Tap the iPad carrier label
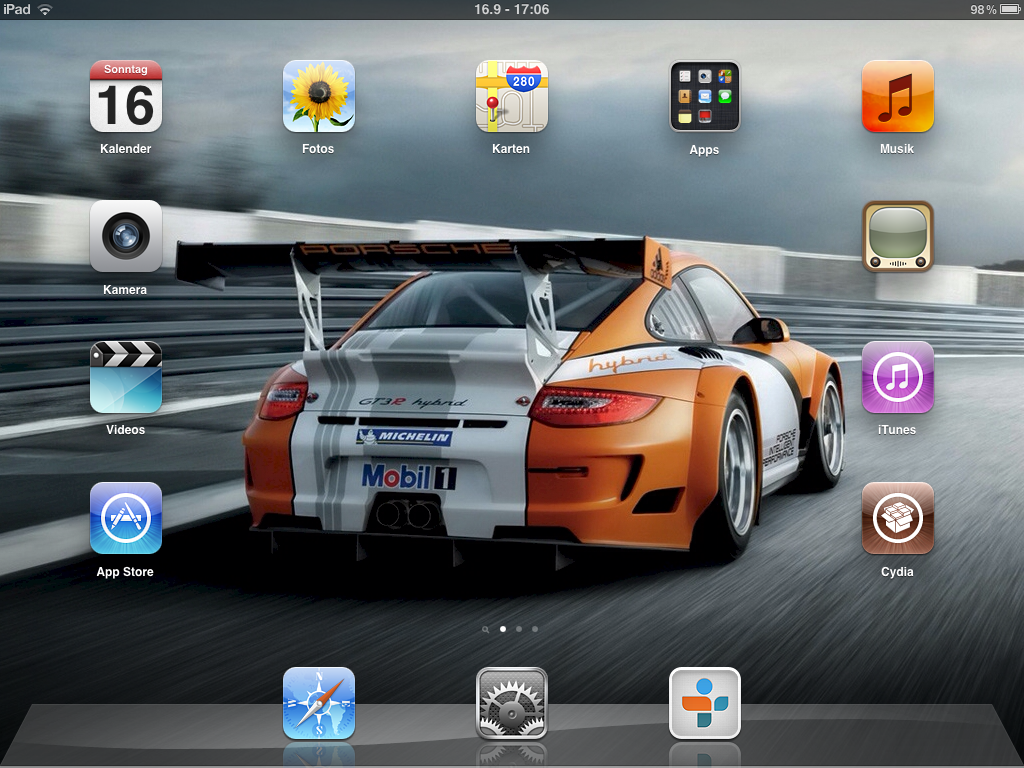Image resolution: width=1024 pixels, height=768 pixels. pos(17,9)
